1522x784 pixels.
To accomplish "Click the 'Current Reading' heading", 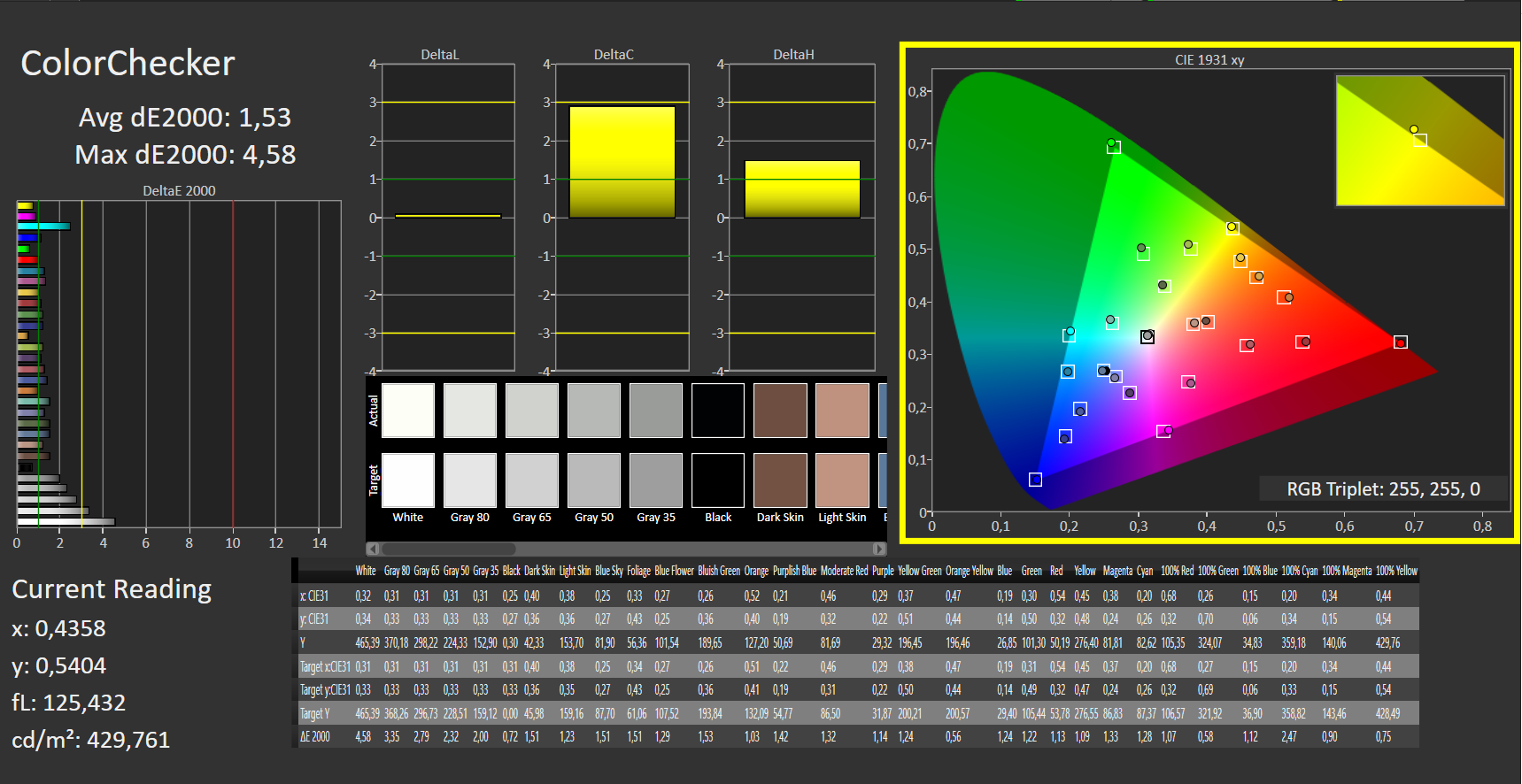I will pos(112,589).
